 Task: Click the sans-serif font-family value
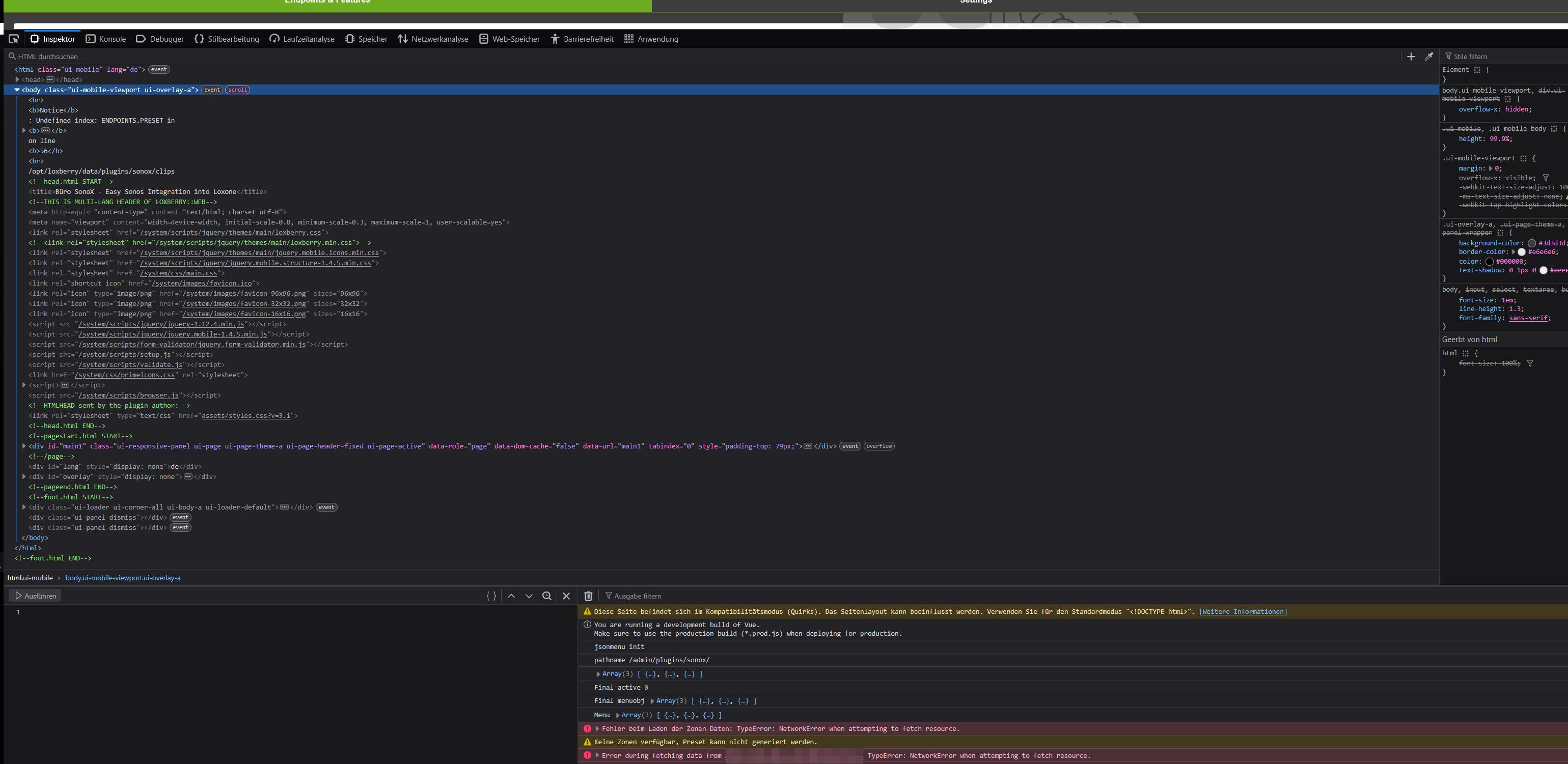[x=1528, y=318]
